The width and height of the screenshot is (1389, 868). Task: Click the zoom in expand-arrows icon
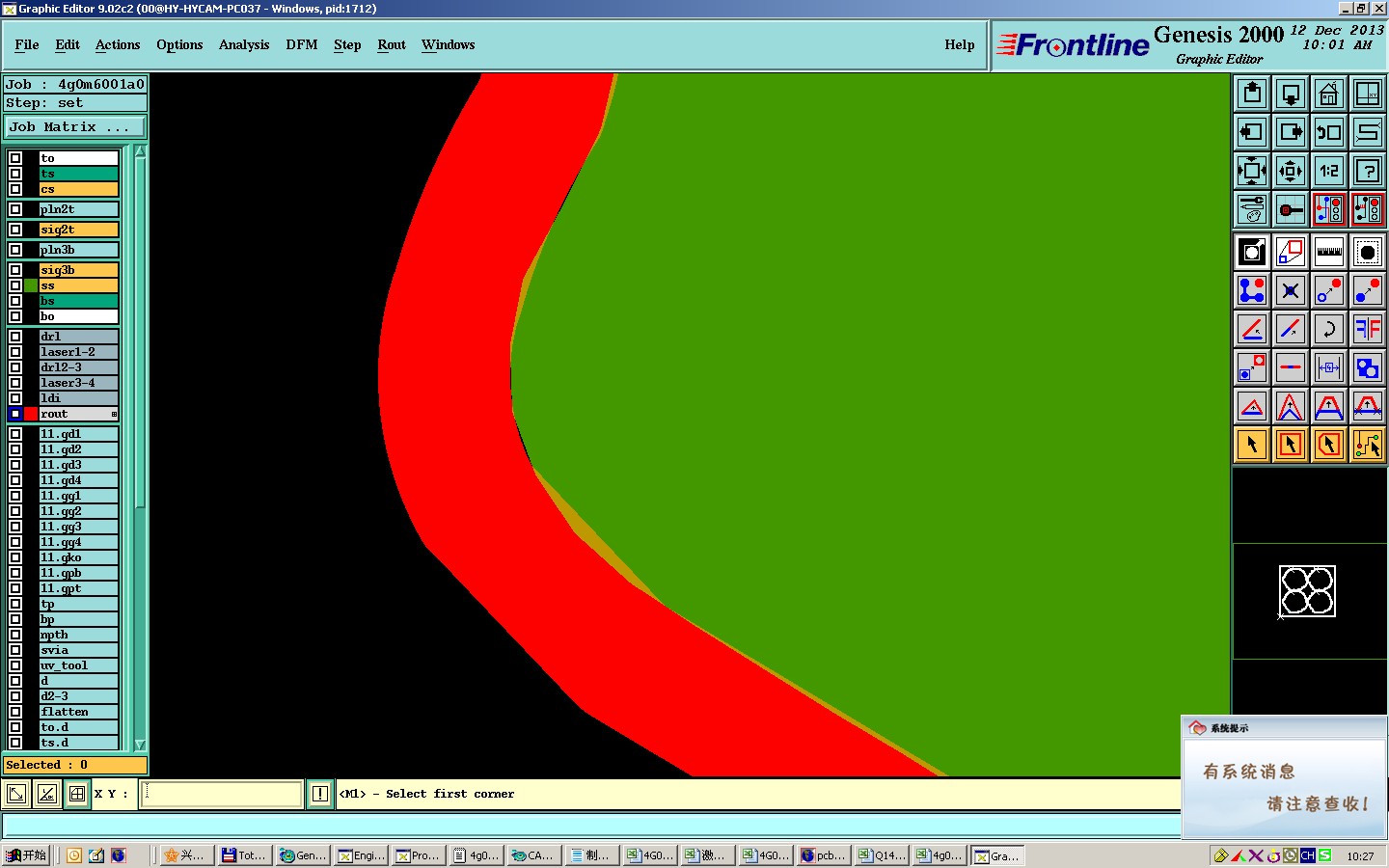coord(1252,171)
